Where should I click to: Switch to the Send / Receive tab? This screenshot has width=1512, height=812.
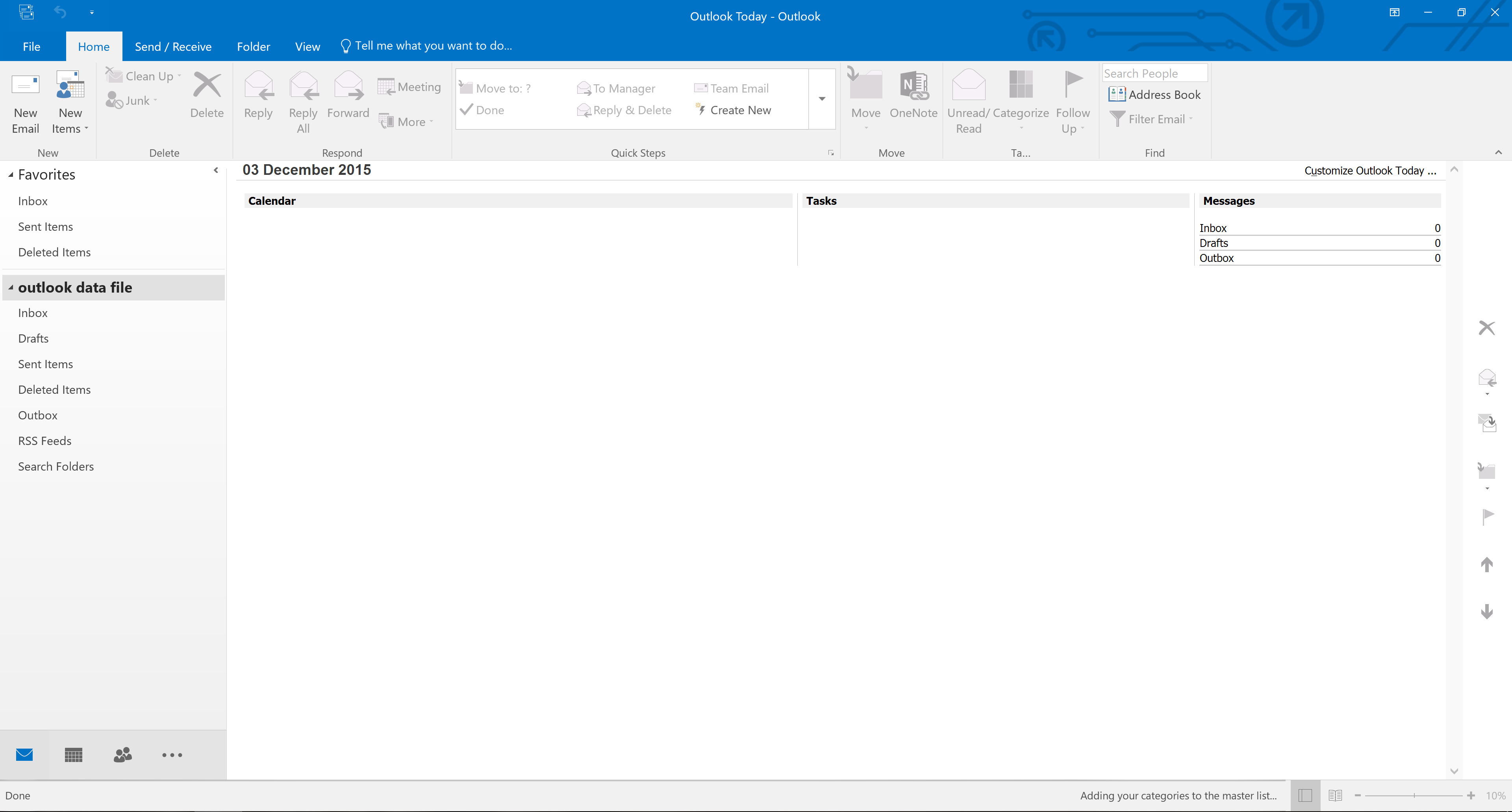point(173,46)
